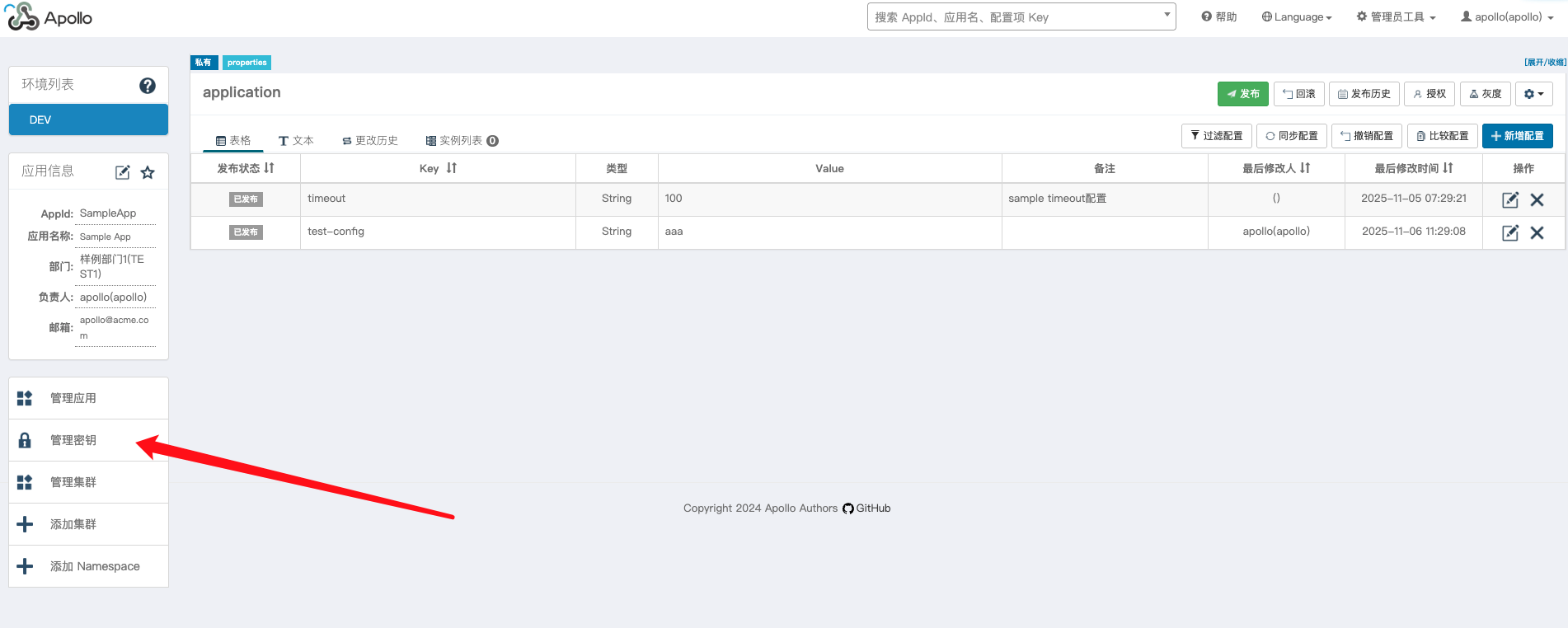The width and height of the screenshot is (1568, 628).
Task: Click 添加集群 in sidebar
Action: pos(88,524)
